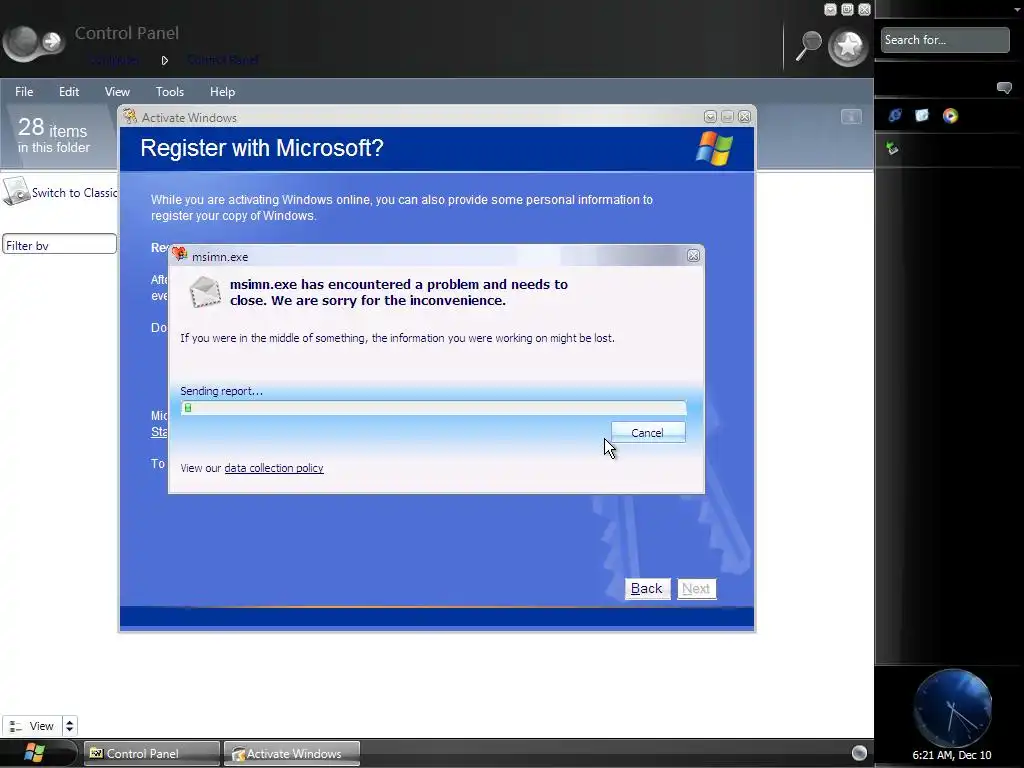Image resolution: width=1024 pixels, height=768 pixels.
Task: Click the 'Register with Microsoft?' heading
Action: [x=262, y=148]
